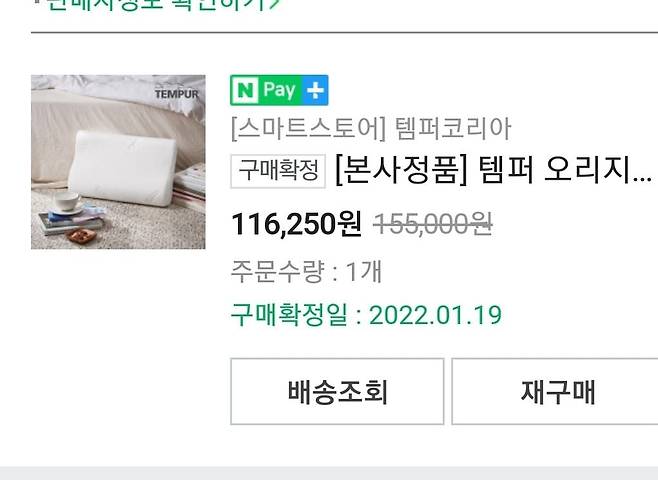Click the 주문수량 : 1개 text
This screenshot has width=658, height=480.
click(306, 271)
